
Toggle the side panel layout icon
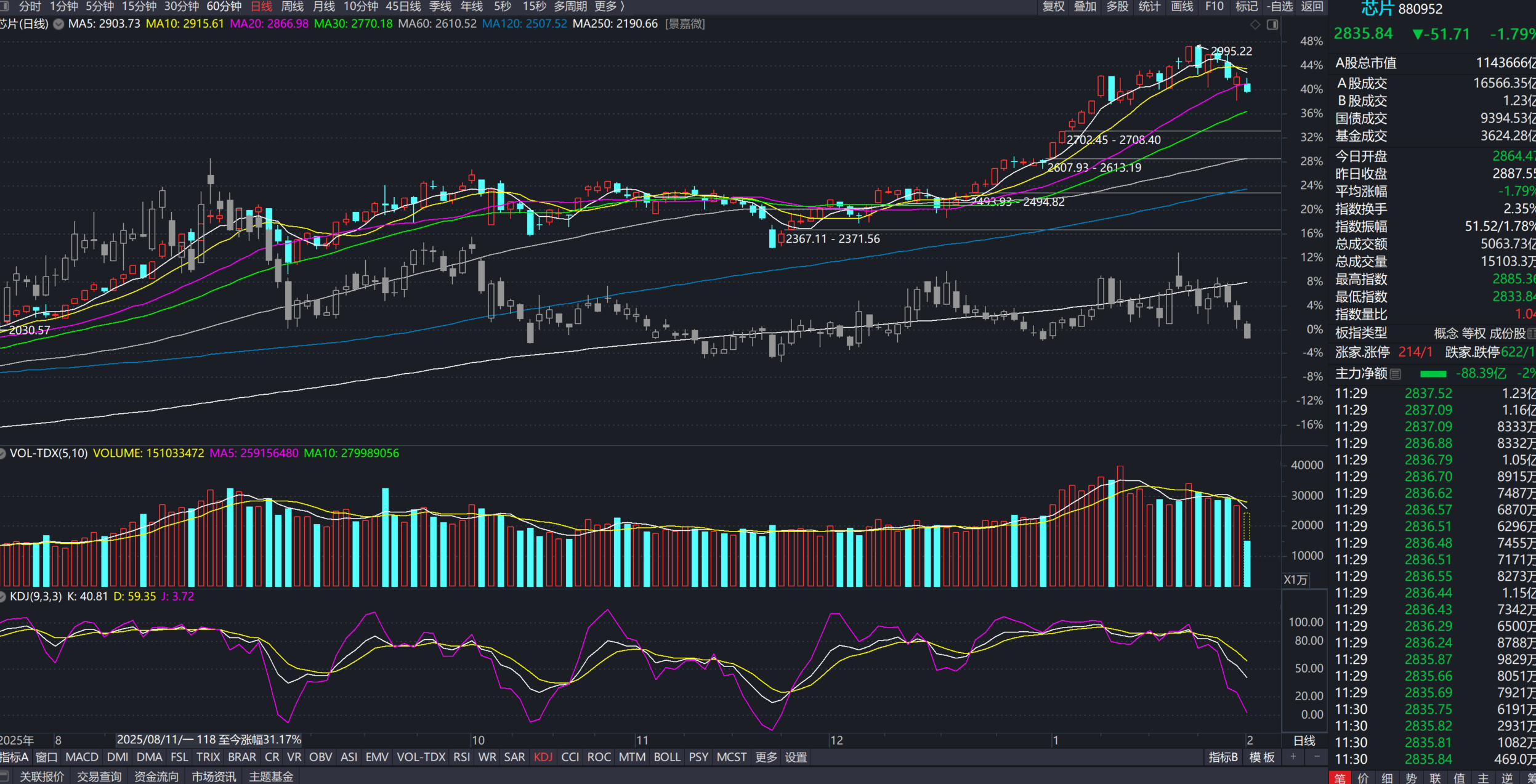pos(1272,25)
